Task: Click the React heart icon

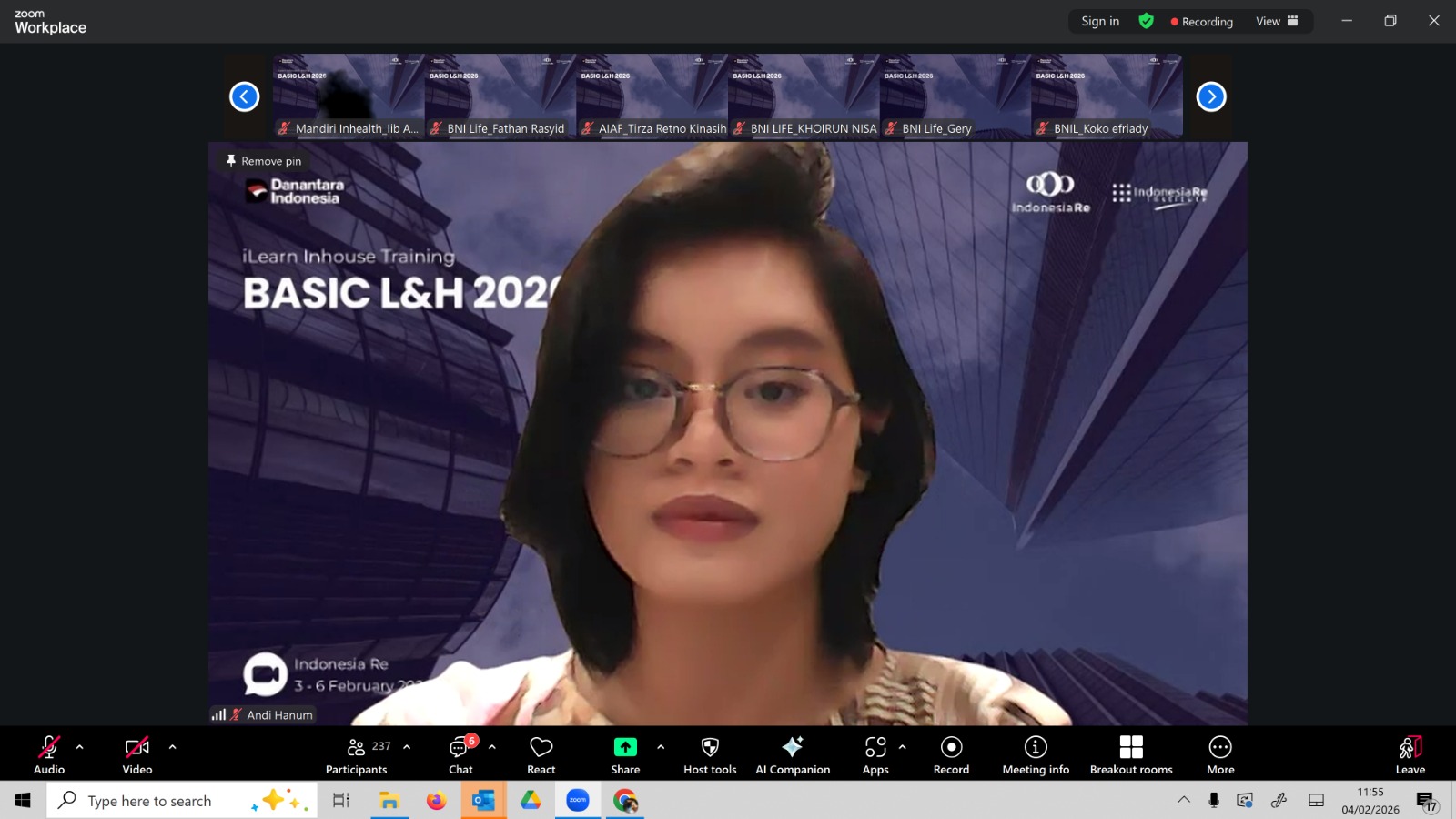Action: [x=541, y=755]
